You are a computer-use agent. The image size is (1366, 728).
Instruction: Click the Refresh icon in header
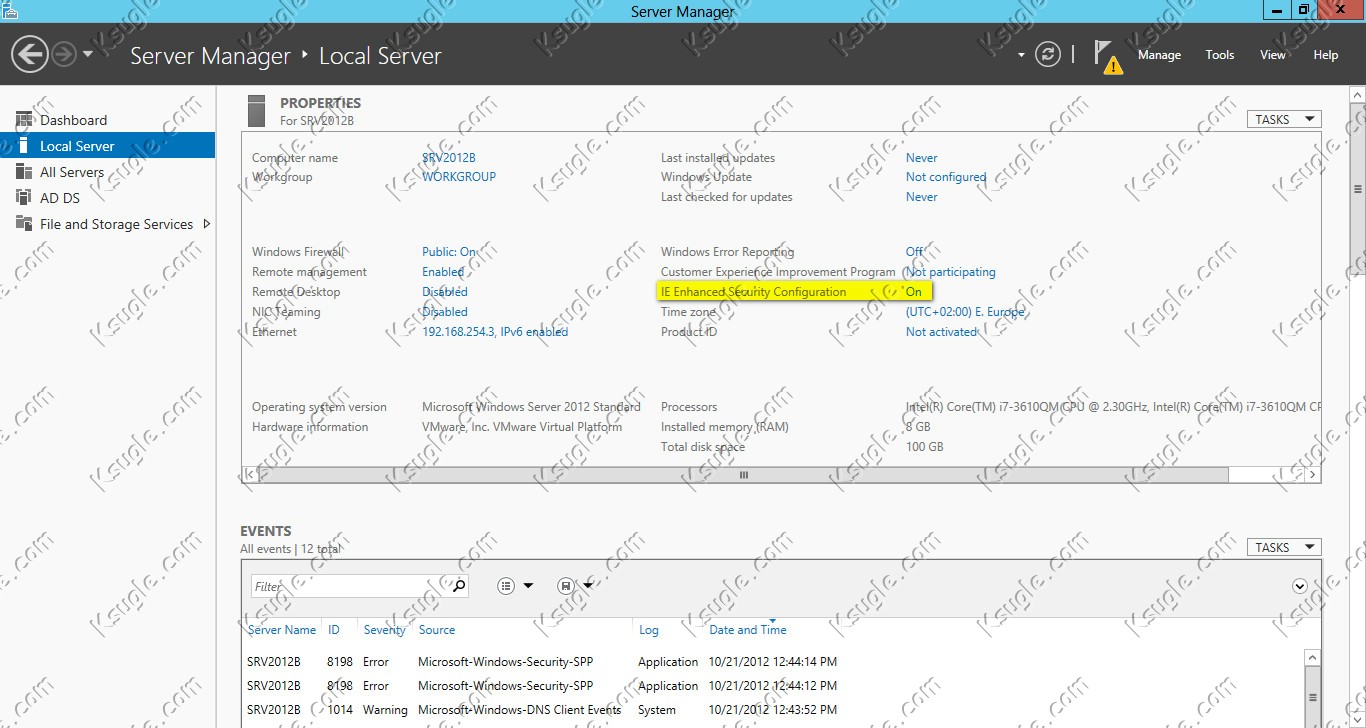(x=1047, y=54)
